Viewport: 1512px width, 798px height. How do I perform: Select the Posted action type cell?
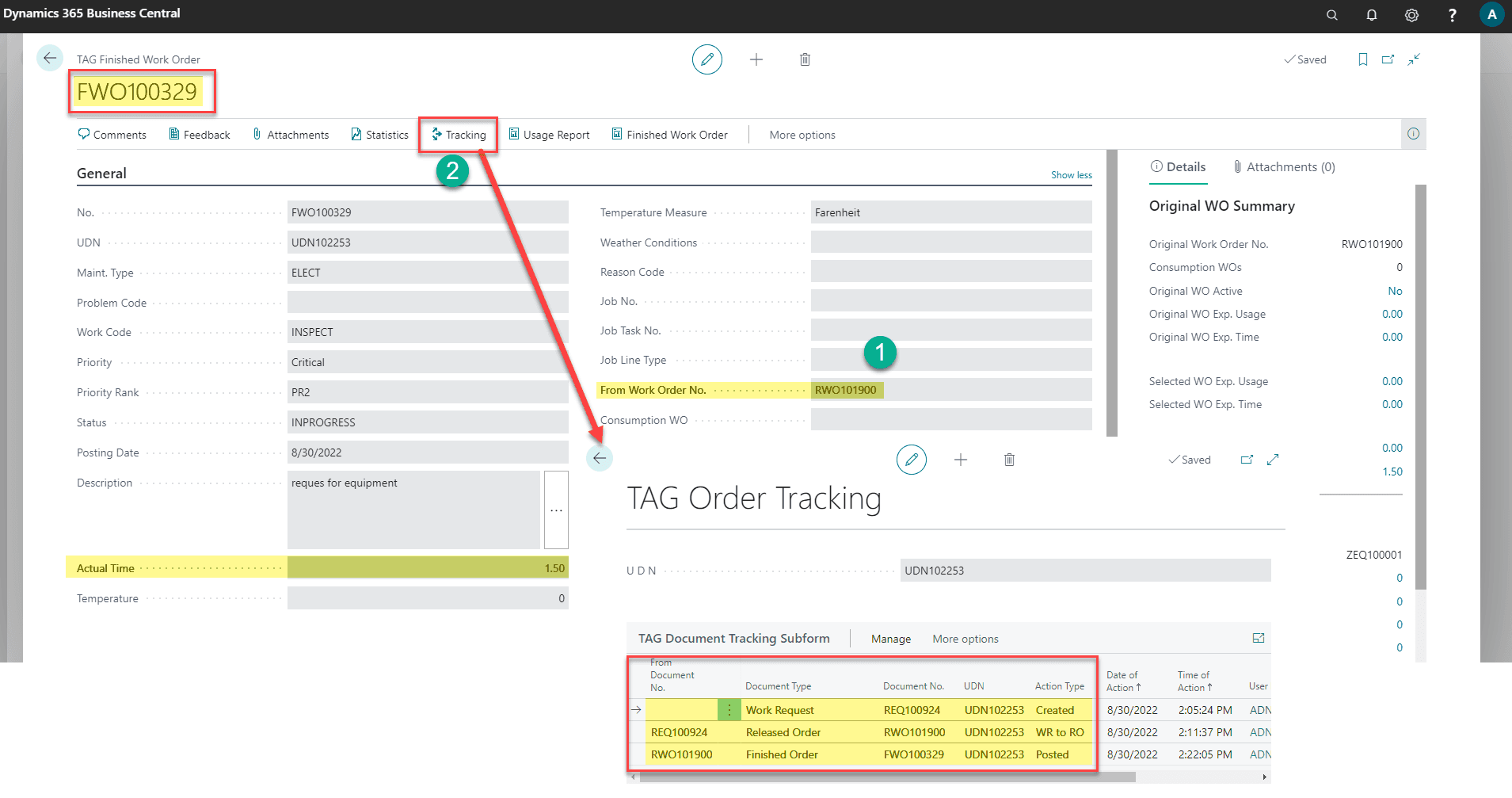1052,754
